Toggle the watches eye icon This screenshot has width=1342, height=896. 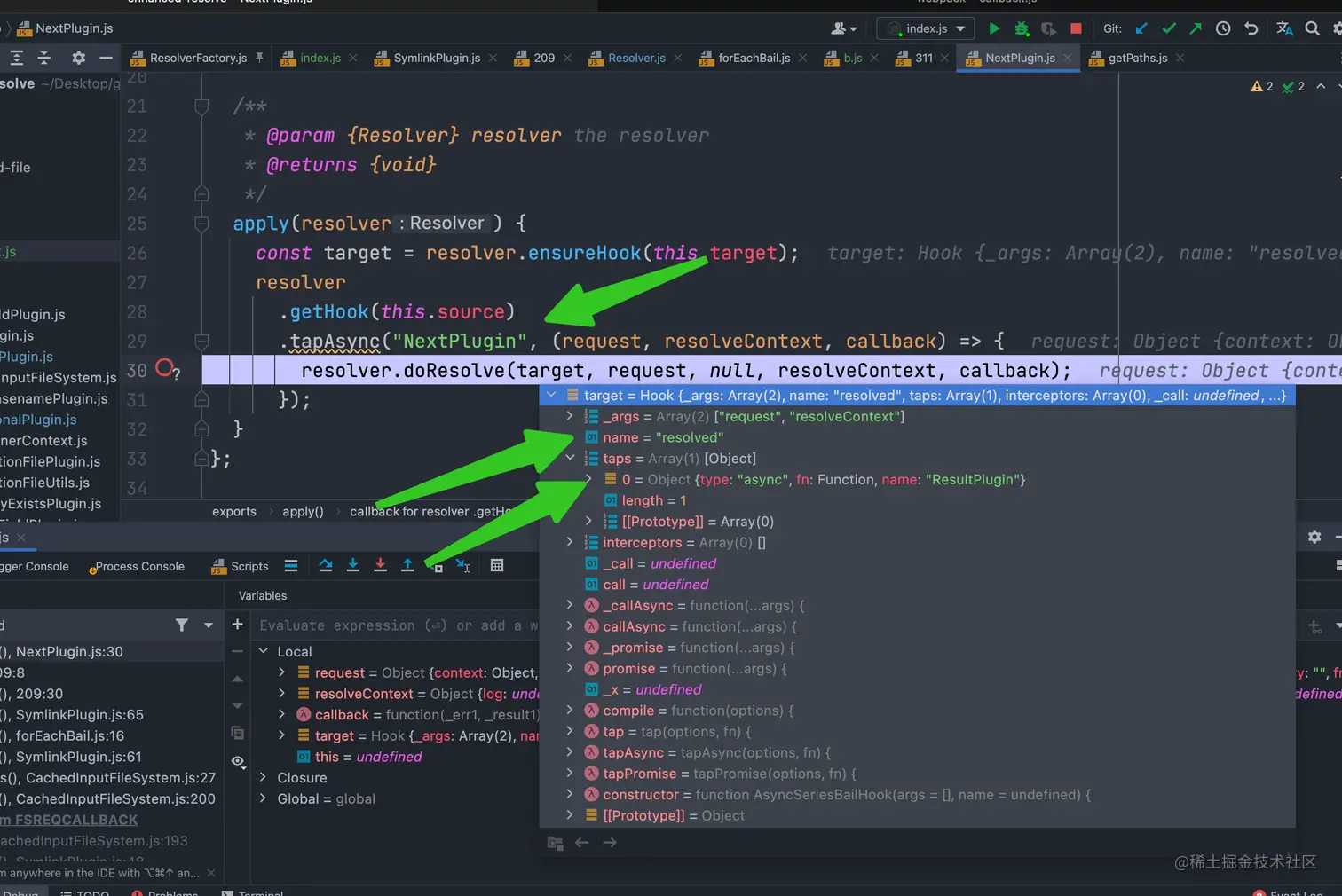click(x=238, y=761)
